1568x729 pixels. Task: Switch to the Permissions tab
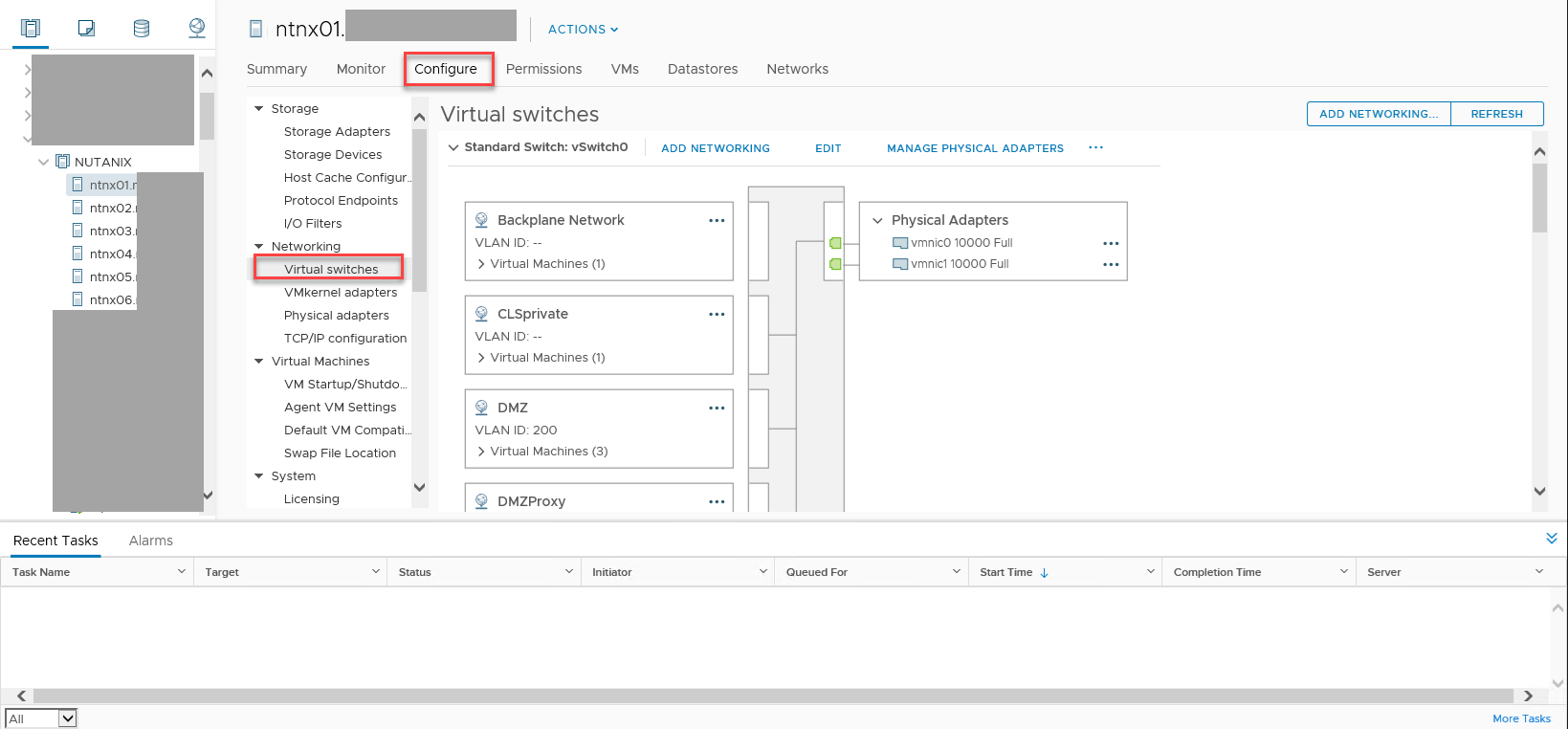[543, 69]
